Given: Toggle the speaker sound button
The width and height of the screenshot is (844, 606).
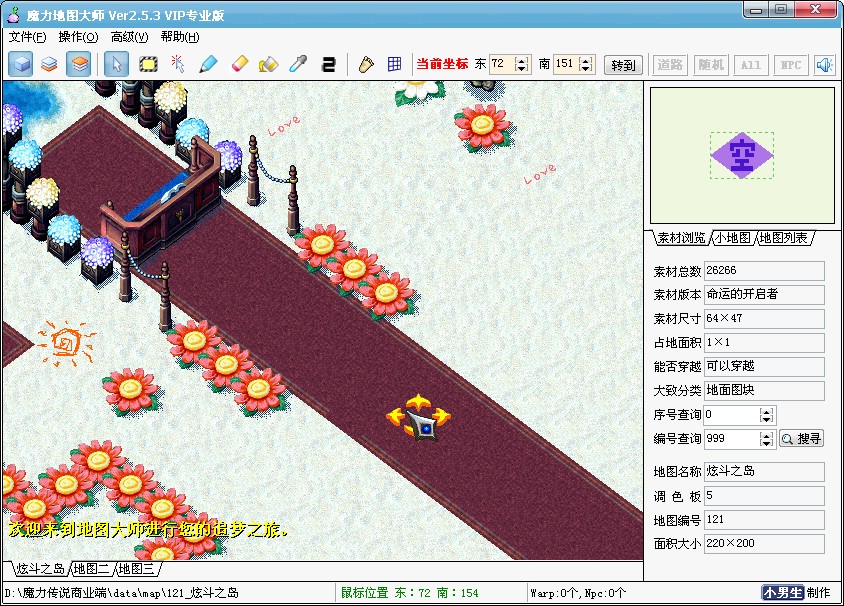Looking at the screenshot, I should coord(825,65).
